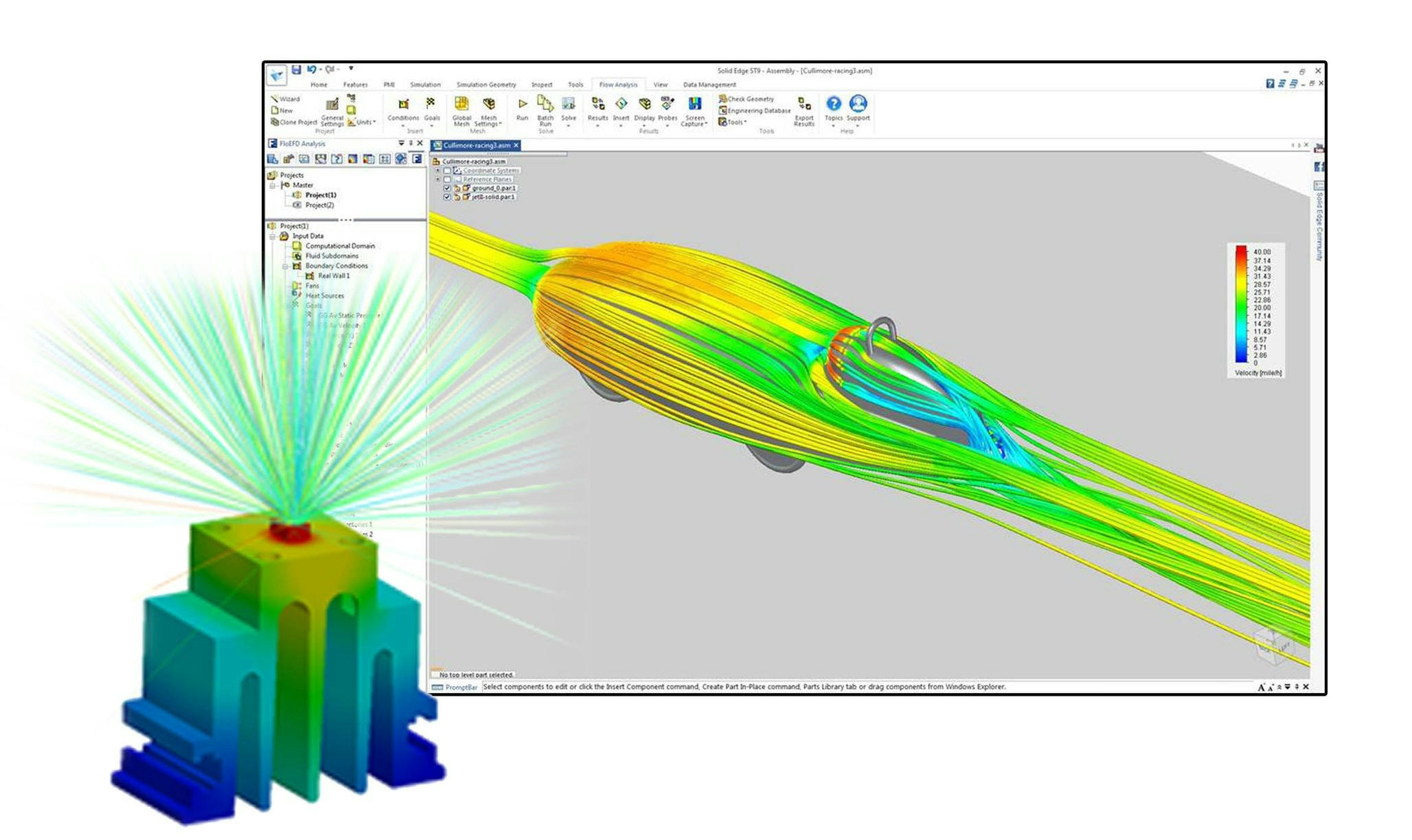Switch to the Home tab
Screen dimensions: 1412x840
click(319, 85)
